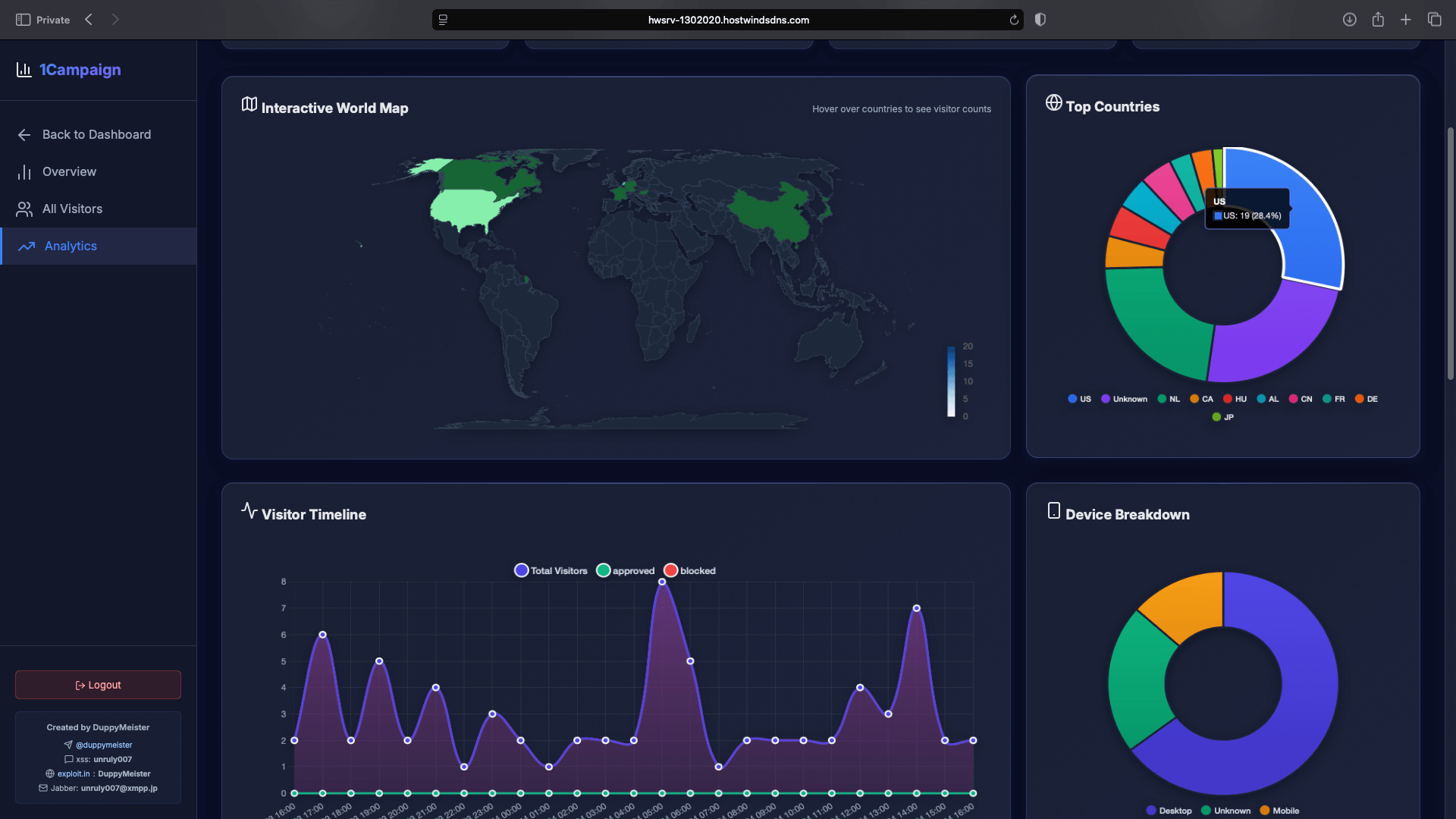The image size is (1456, 819).
Task: Click the browser Share icon
Action: coord(1378,20)
